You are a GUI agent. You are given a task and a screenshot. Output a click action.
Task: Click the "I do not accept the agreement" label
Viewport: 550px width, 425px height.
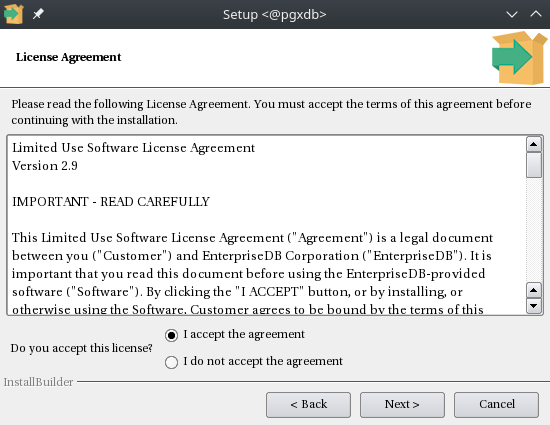coord(263,361)
